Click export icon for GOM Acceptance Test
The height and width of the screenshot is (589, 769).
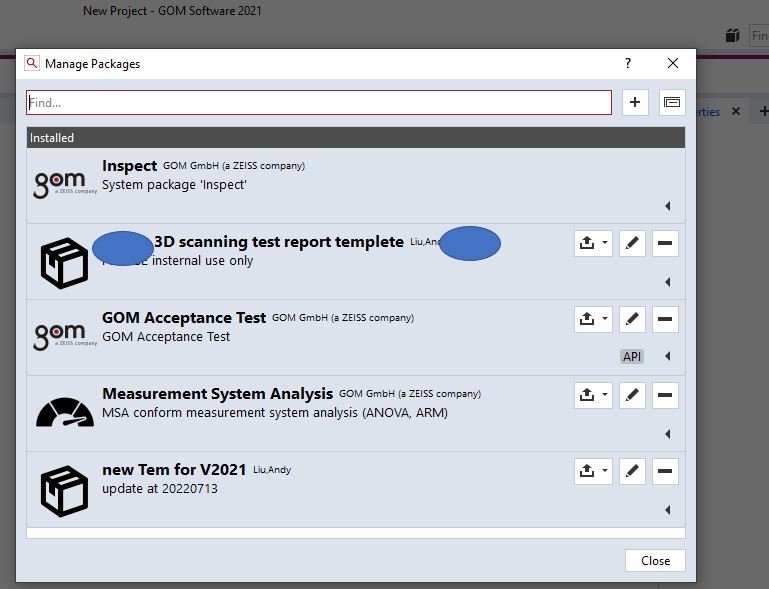pos(587,319)
